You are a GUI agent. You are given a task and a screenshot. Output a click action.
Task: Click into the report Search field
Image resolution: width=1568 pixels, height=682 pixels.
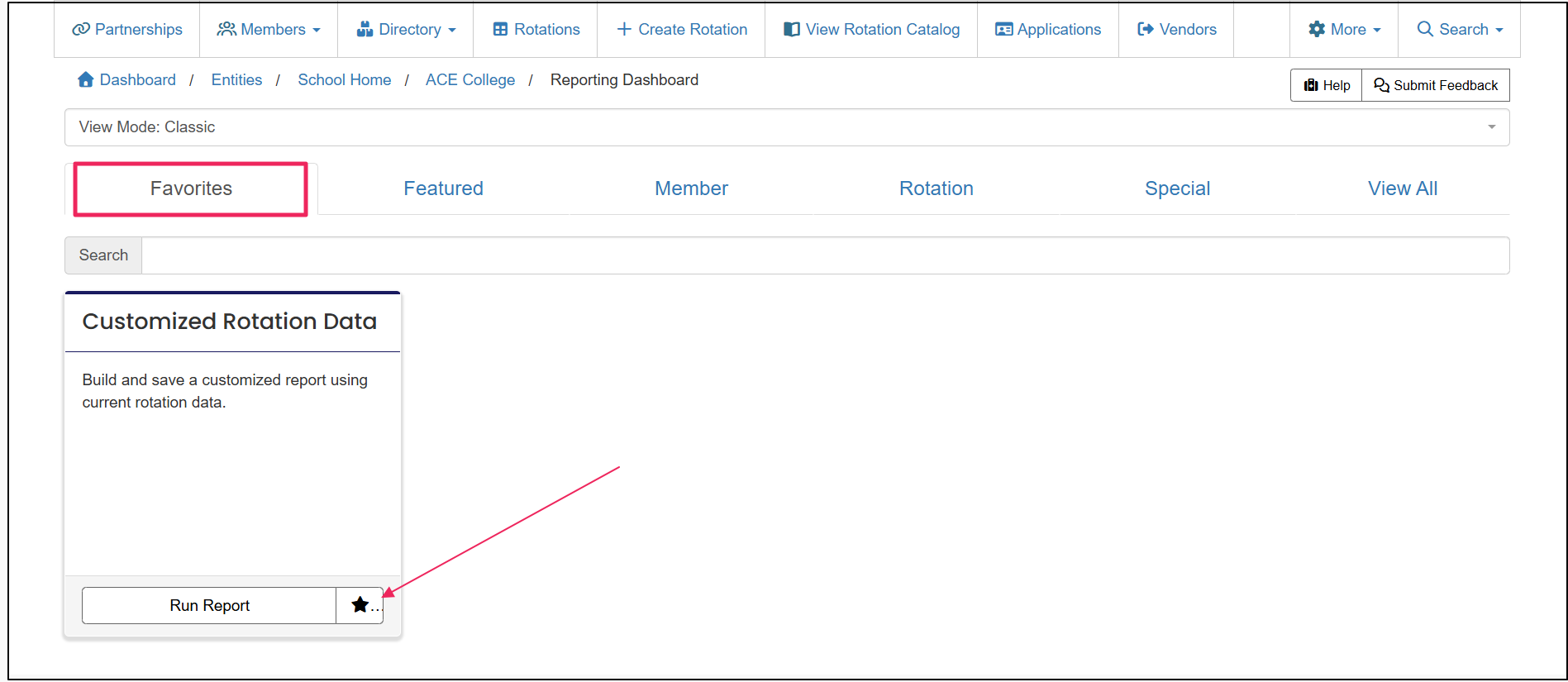(x=826, y=255)
